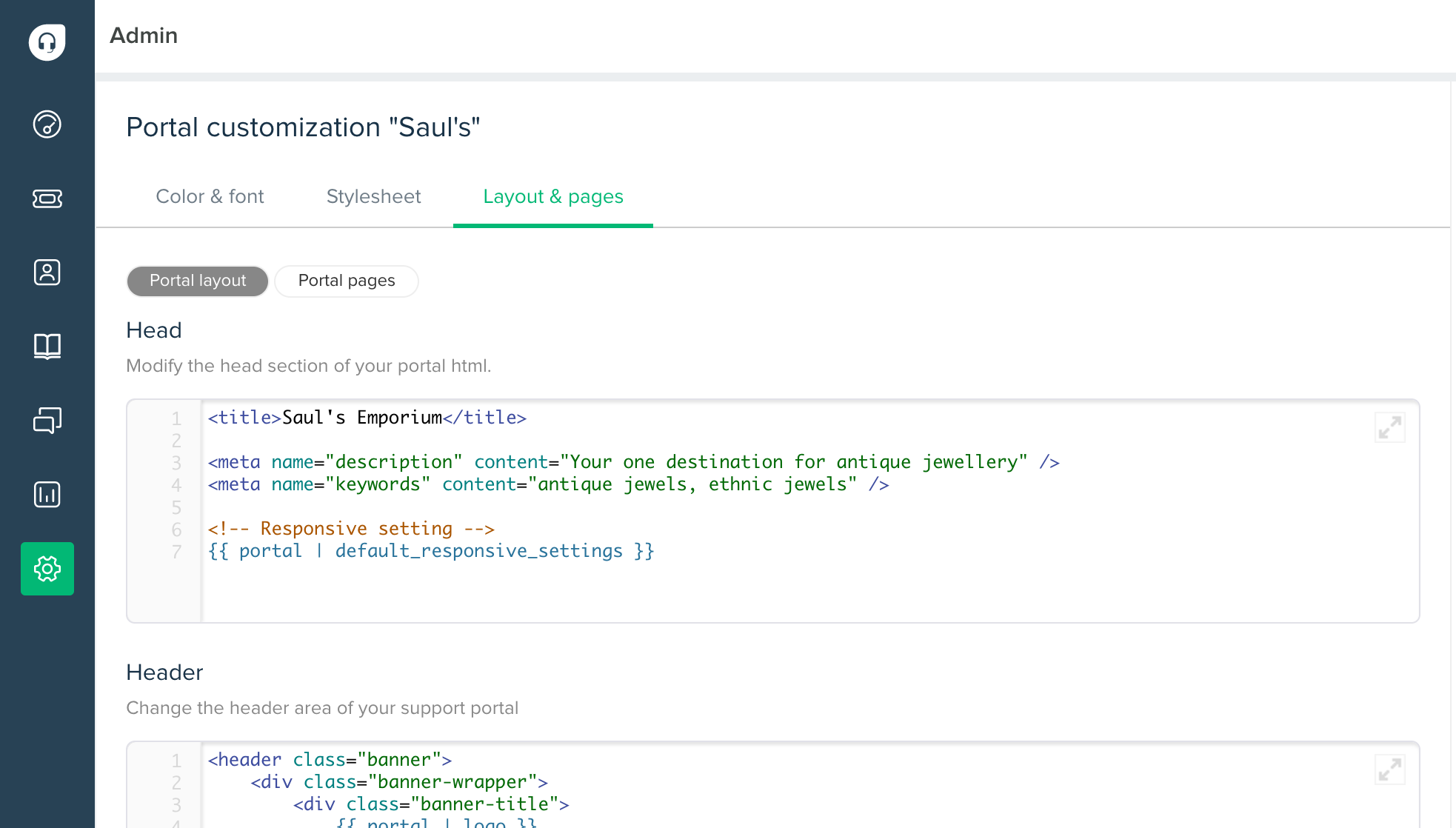Expand the Header code editor to fullscreen

point(1390,769)
